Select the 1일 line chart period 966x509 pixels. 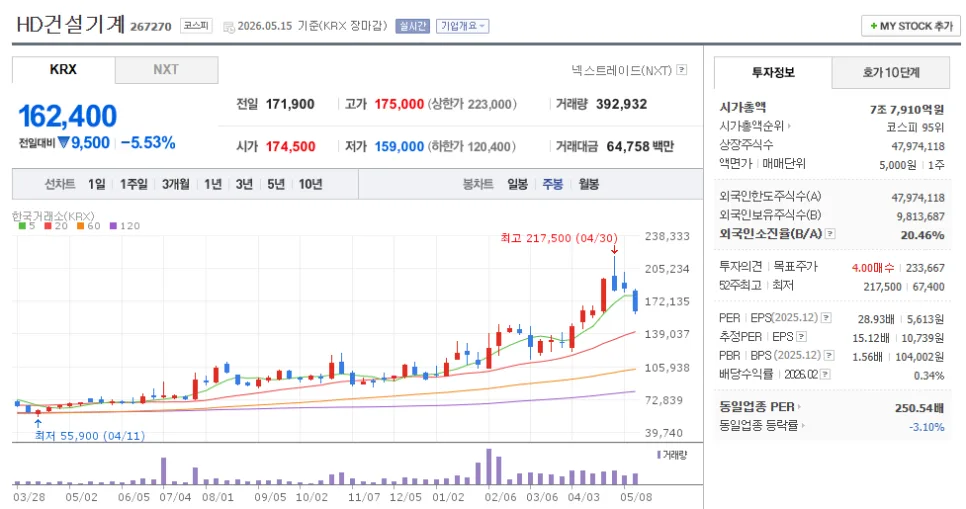[97, 184]
